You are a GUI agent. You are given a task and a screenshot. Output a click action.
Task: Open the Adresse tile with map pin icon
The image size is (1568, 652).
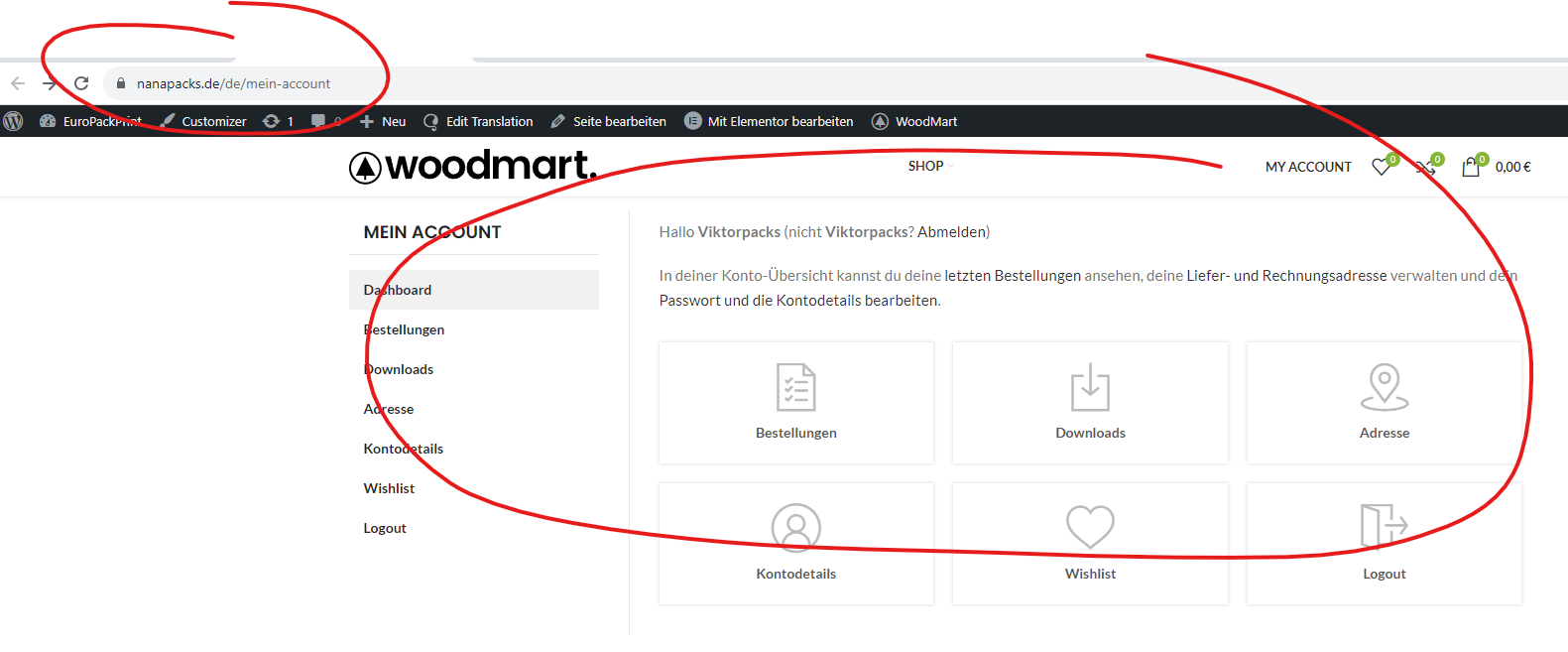(1385, 403)
